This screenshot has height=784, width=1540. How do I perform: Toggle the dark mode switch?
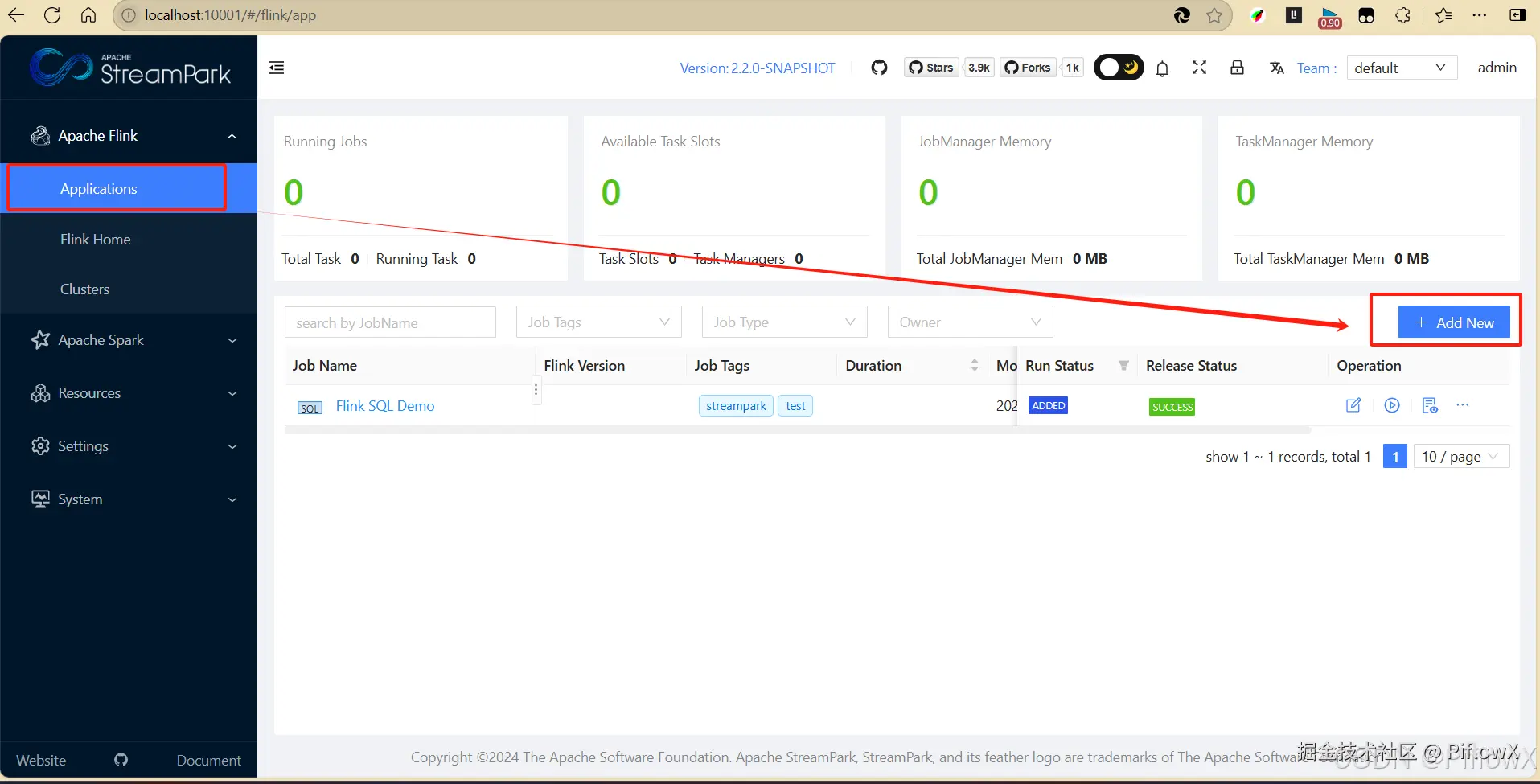[1119, 68]
